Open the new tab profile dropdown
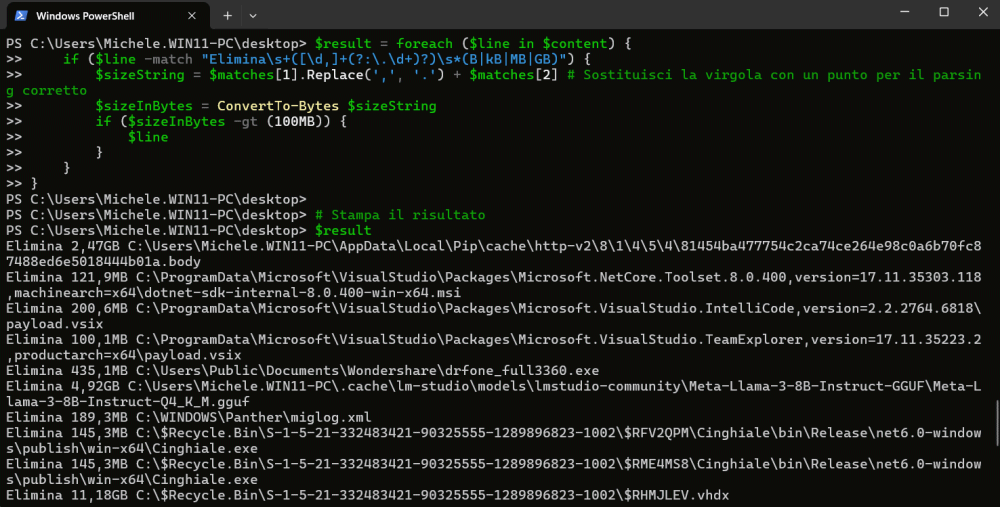Screen dimensions: 1000x507 253,16
